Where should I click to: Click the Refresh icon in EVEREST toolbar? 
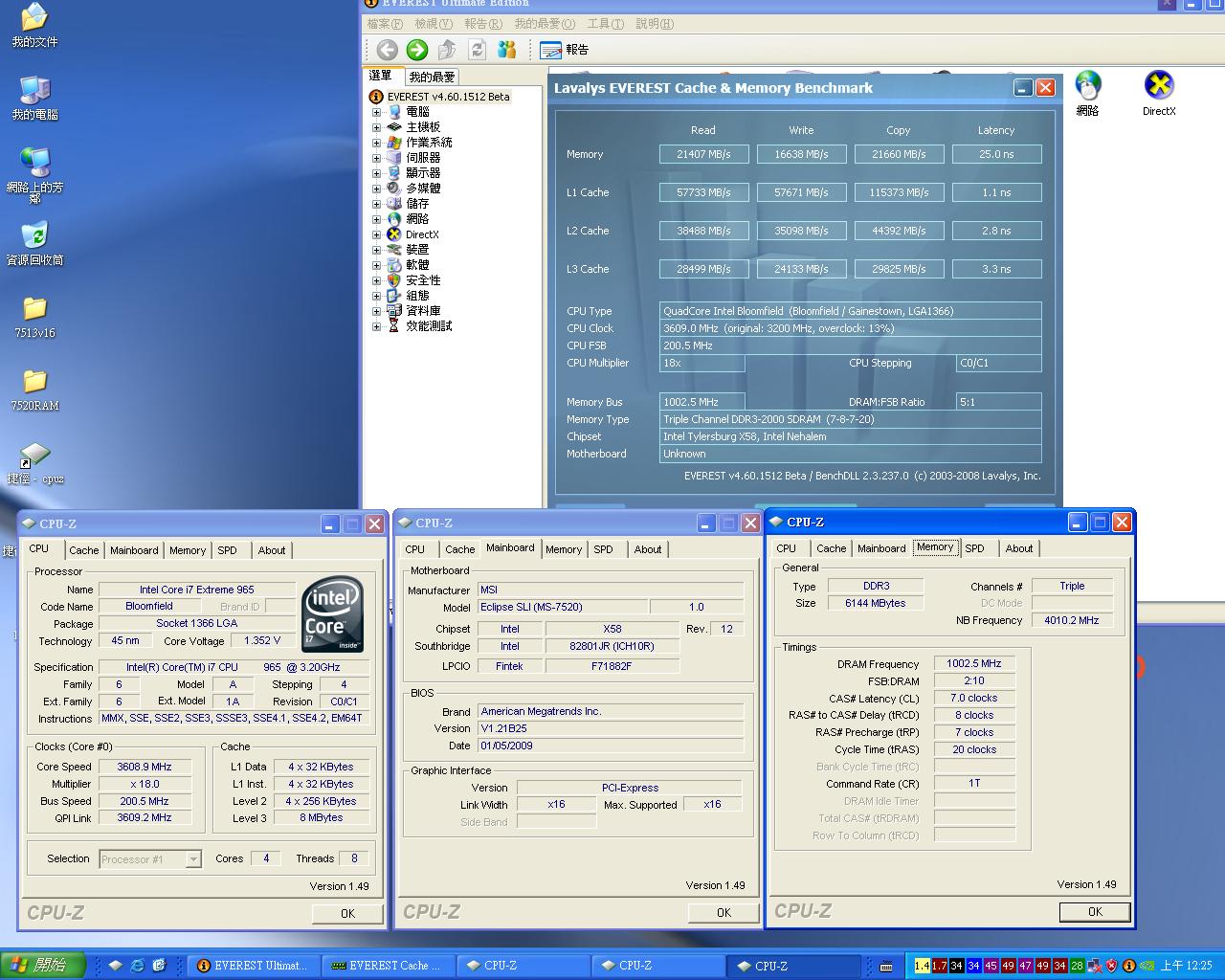[x=477, y=50]
